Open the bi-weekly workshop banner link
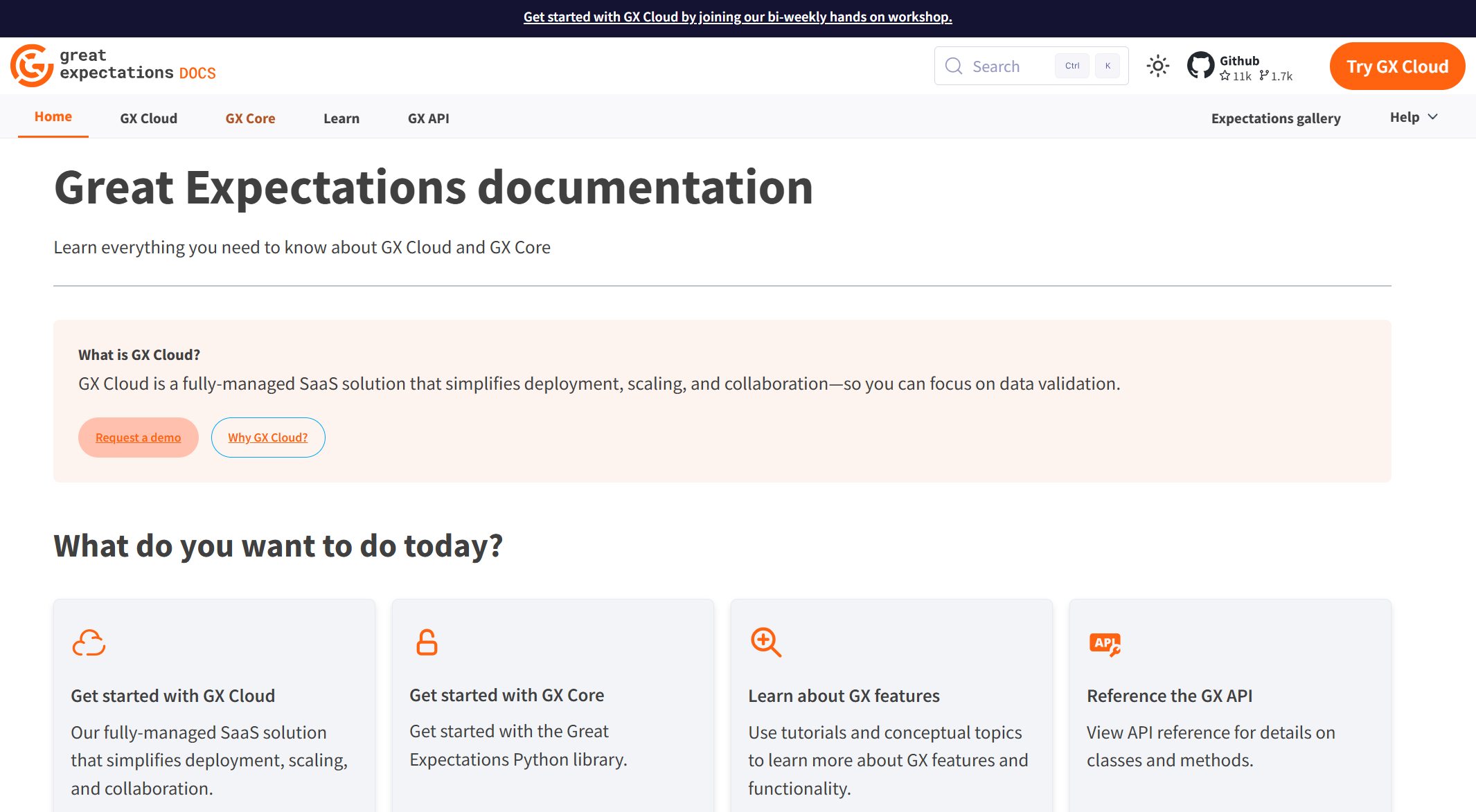Viewport: 1476px width, 812px height. click(737, 17)
